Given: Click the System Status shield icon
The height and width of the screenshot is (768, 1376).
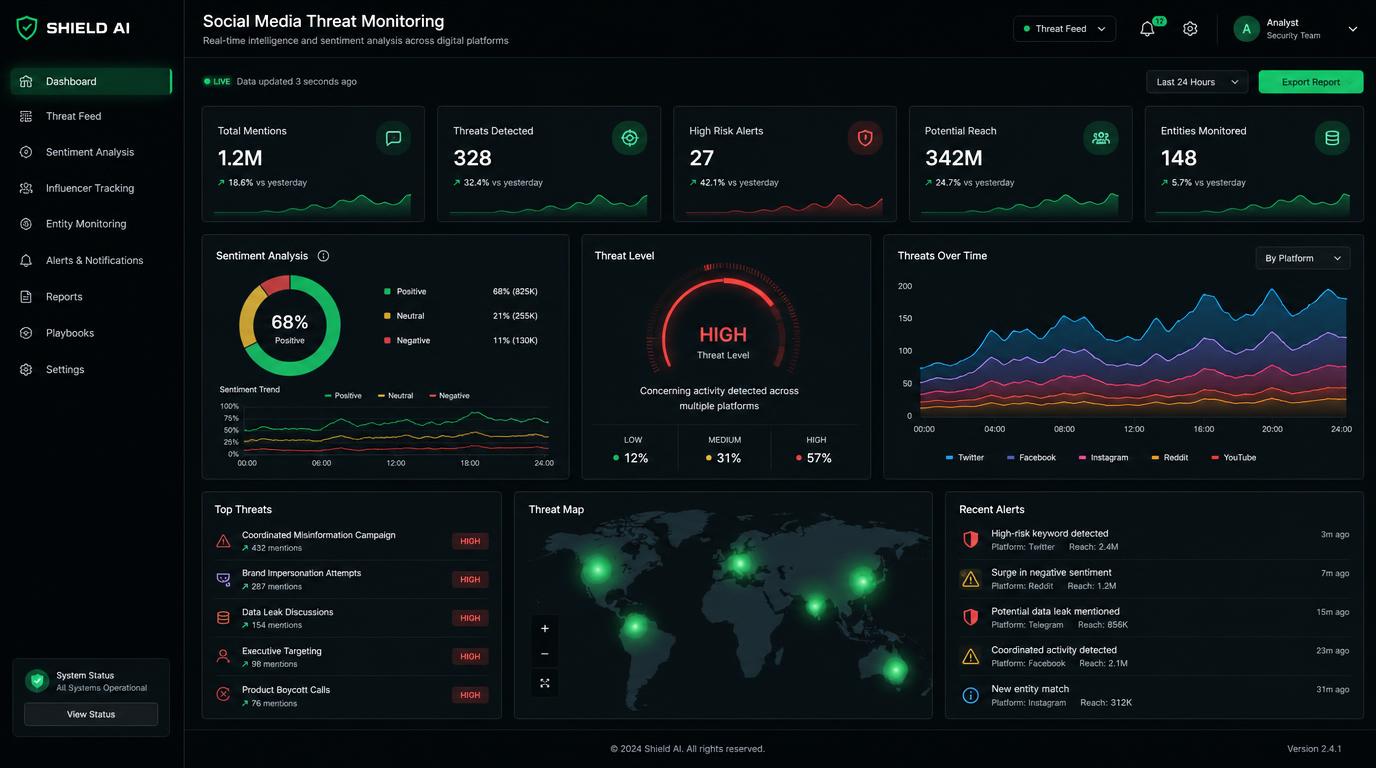Looking at the screenshot, I should 37,681.
